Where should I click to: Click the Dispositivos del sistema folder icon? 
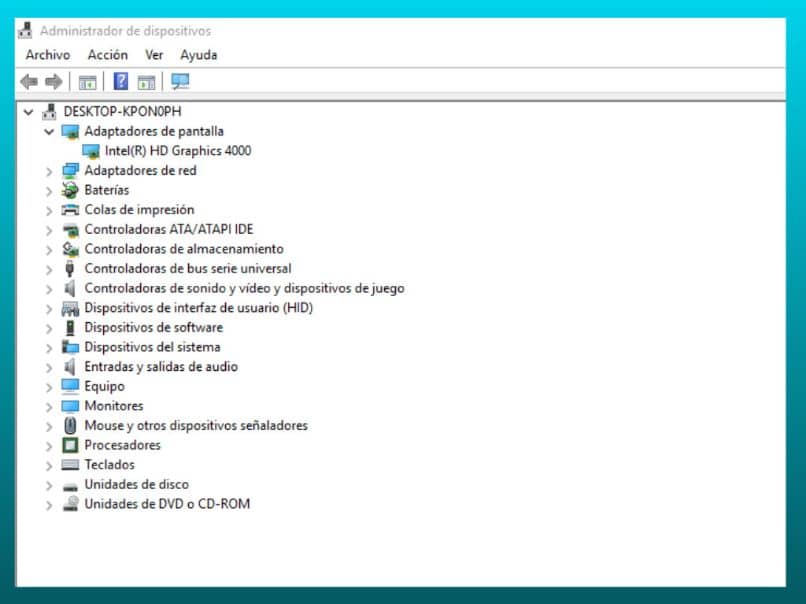click(x=70, y=347)
